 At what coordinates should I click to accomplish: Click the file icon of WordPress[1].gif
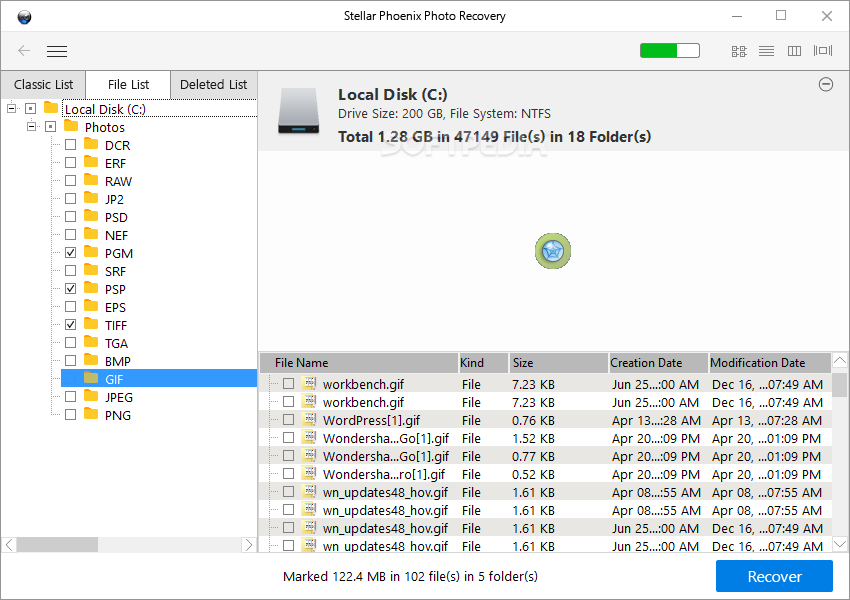point(310,419)
